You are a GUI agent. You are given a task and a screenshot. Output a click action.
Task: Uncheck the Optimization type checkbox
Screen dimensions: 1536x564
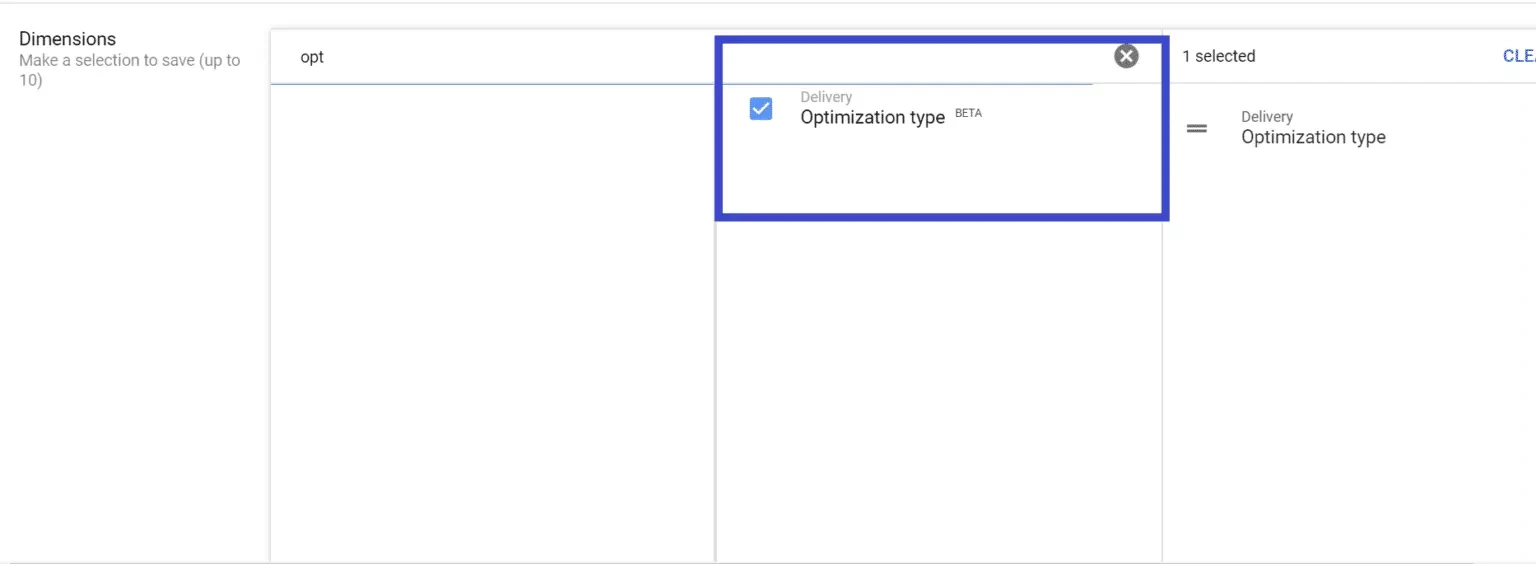[x=761, y=109]
